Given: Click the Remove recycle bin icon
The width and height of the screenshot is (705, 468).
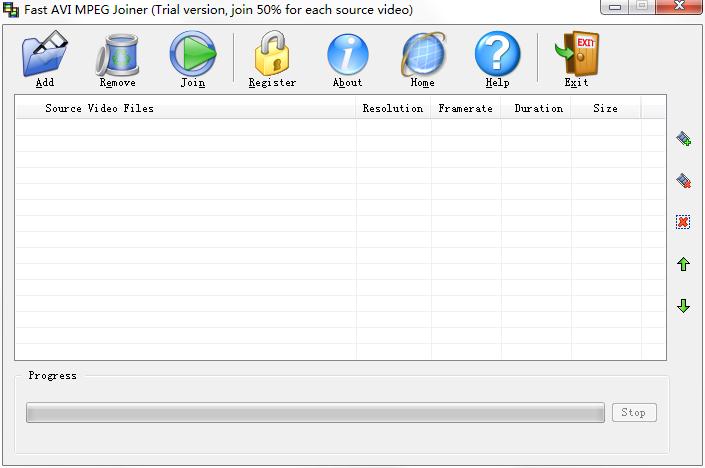Looking at the screenshot, I should pos(117,54).
